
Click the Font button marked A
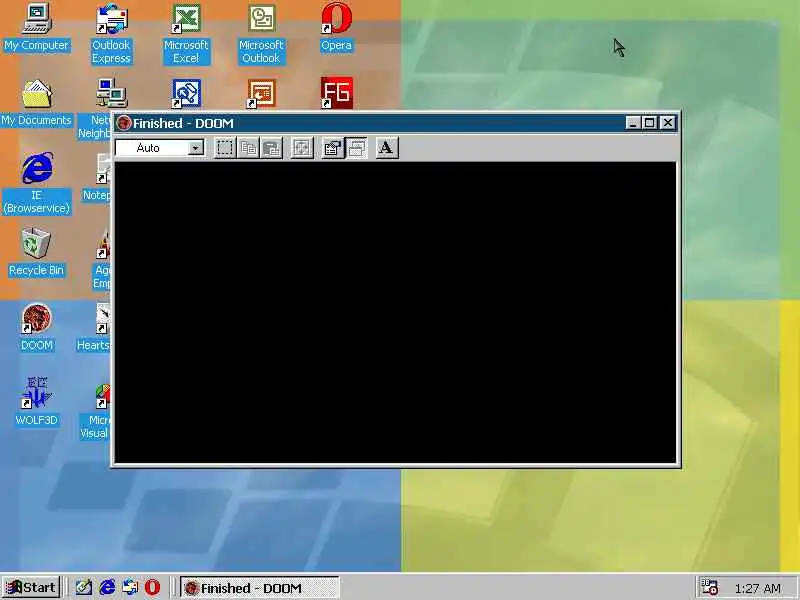387,148
